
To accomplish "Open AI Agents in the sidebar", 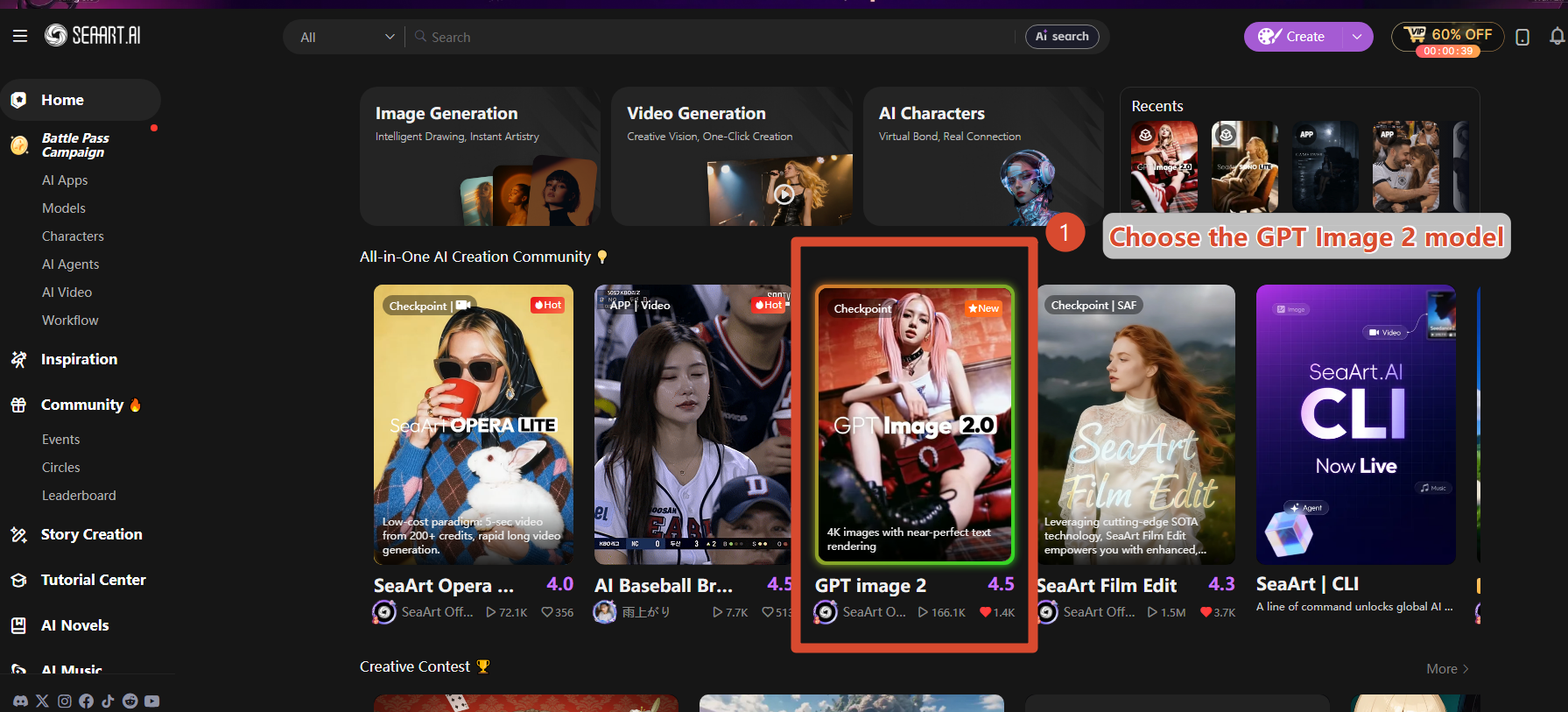I will coord(71,264).
